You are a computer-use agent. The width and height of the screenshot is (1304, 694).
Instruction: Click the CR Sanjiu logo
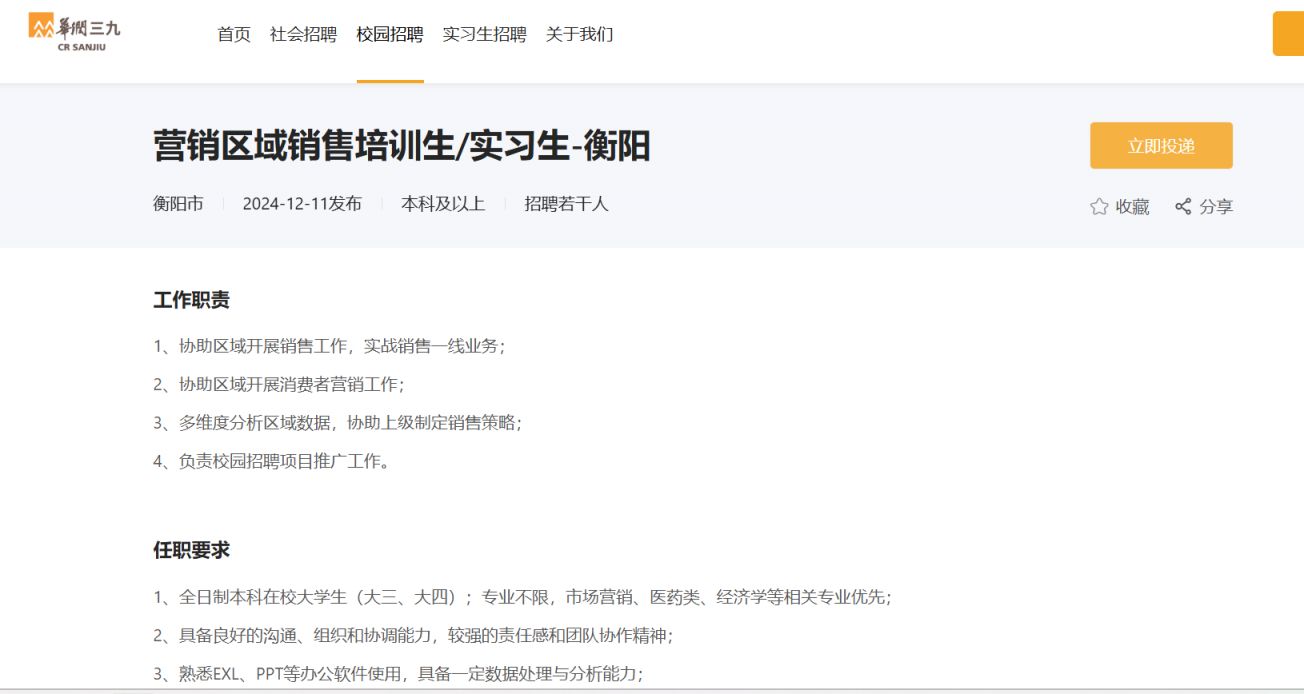[74, 33]
